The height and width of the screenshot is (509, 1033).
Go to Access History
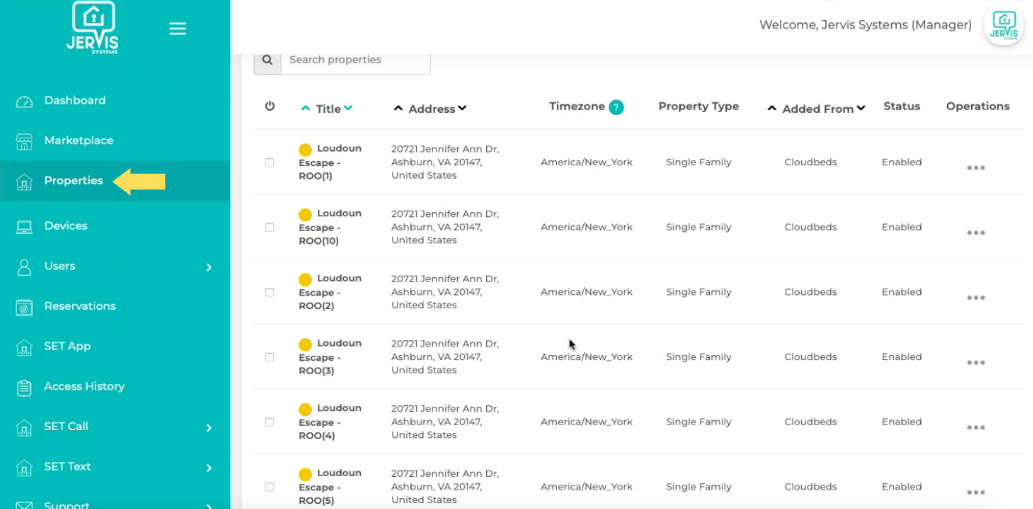[x=84, y=386]
